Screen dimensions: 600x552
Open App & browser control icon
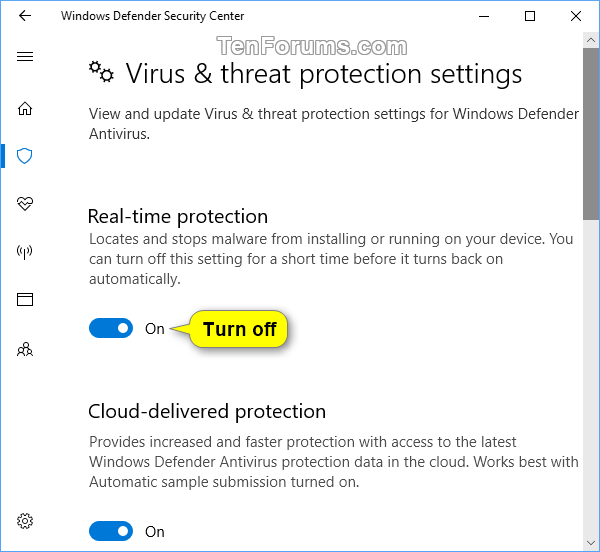click(x=25, y=300)
